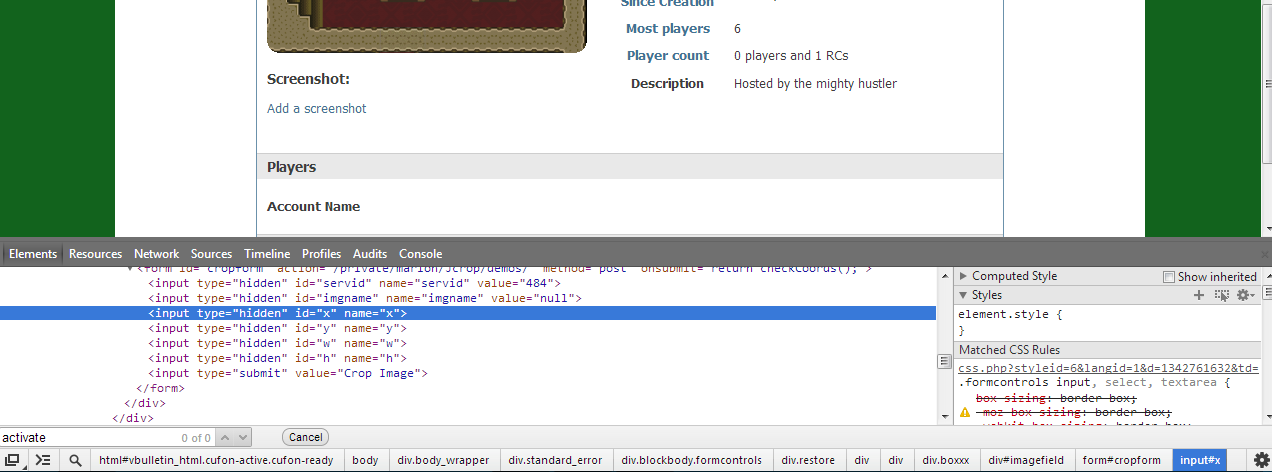
Task: Click the Players section header
Action: [x=630, y=167]
